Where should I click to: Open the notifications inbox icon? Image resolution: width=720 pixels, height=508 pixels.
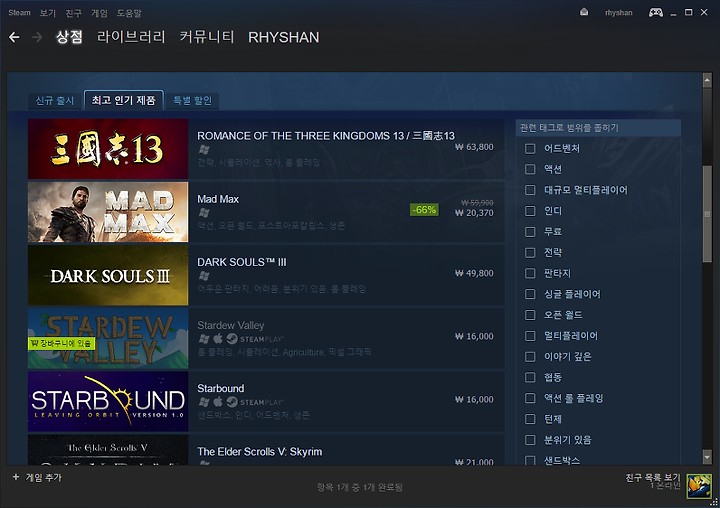click(x=584, y=12)
